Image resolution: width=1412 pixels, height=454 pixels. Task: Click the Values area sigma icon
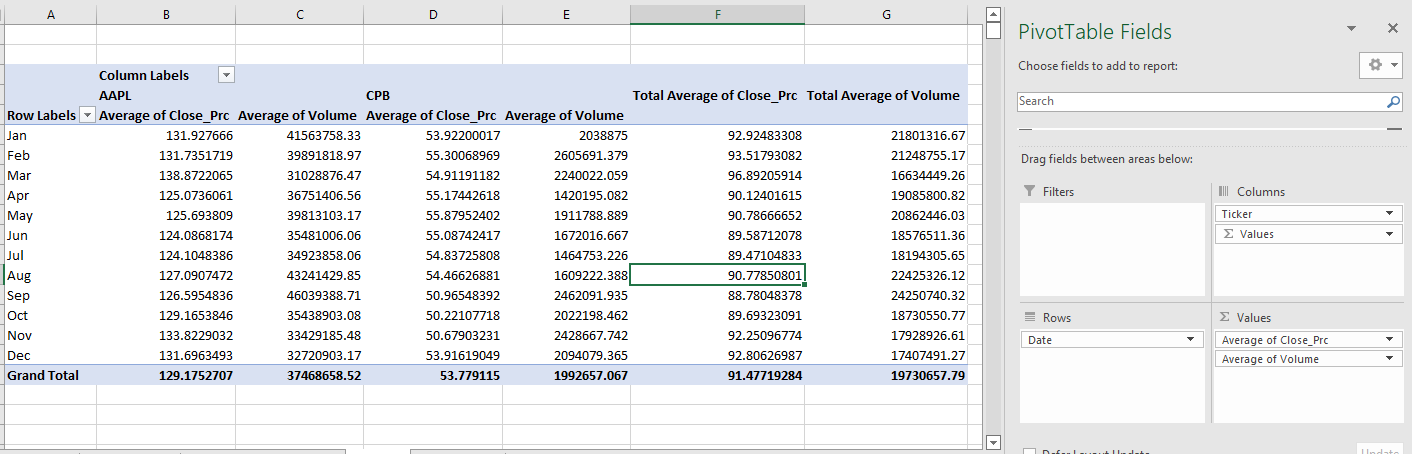1225,317
